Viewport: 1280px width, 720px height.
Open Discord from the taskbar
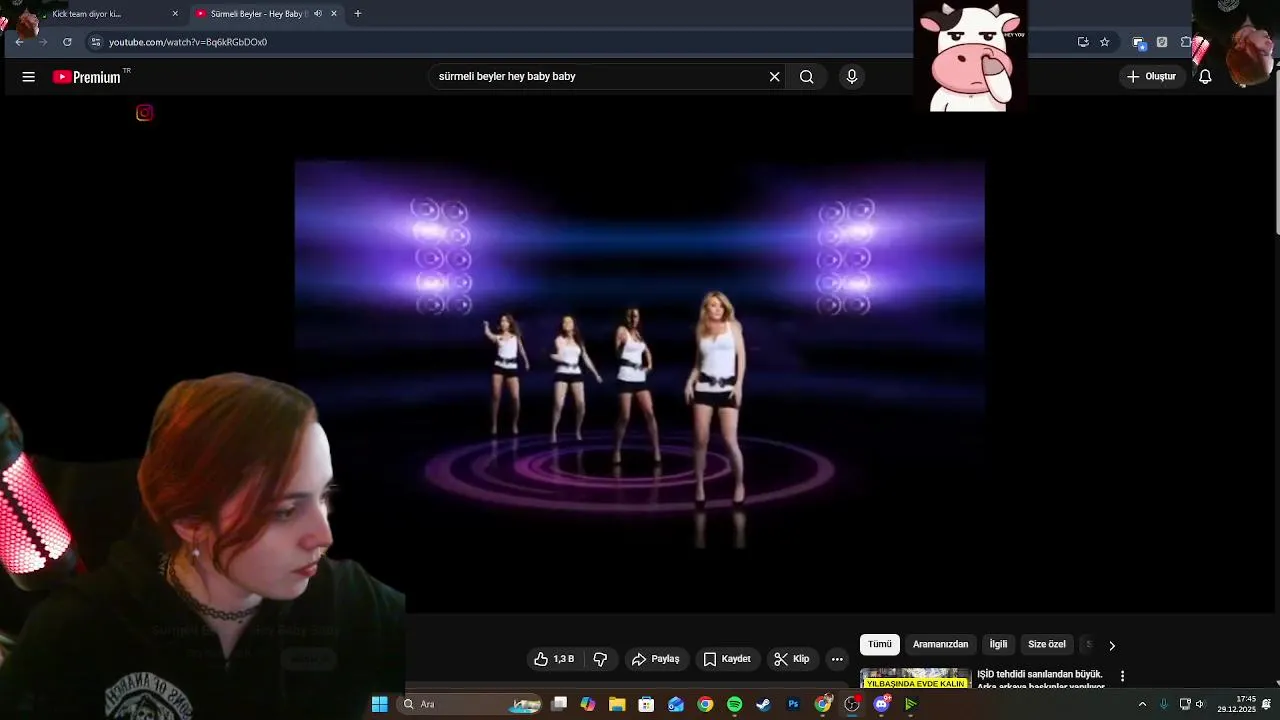881,705
